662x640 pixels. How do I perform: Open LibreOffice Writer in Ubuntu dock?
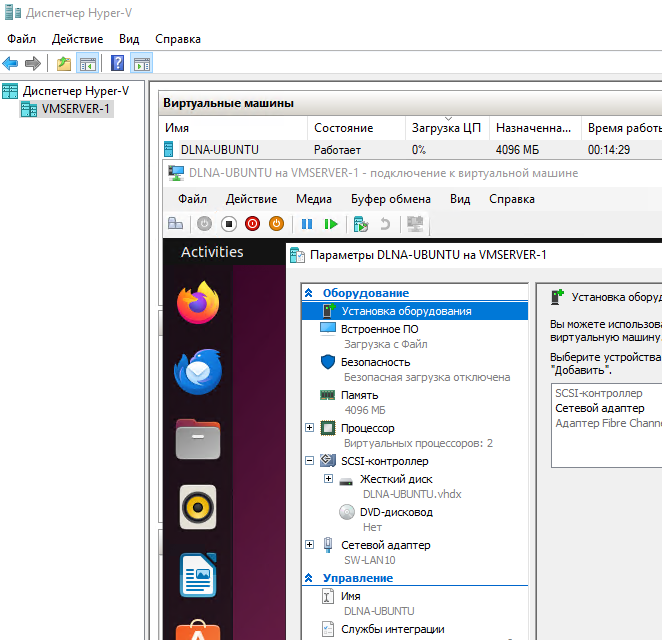198,575
